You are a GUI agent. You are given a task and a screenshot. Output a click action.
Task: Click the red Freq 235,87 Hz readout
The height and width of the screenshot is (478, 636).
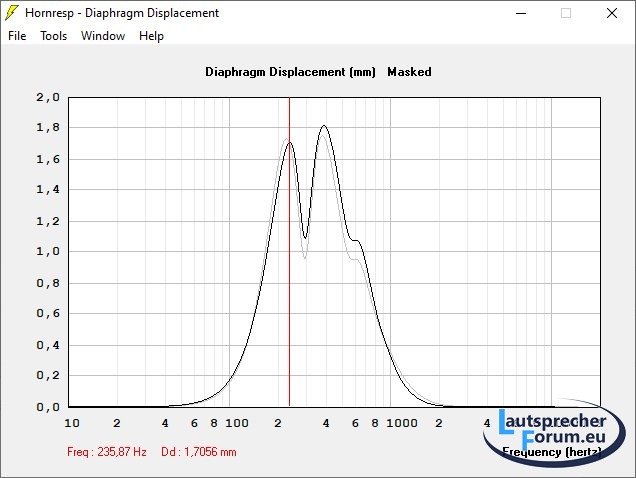[107, 452]
